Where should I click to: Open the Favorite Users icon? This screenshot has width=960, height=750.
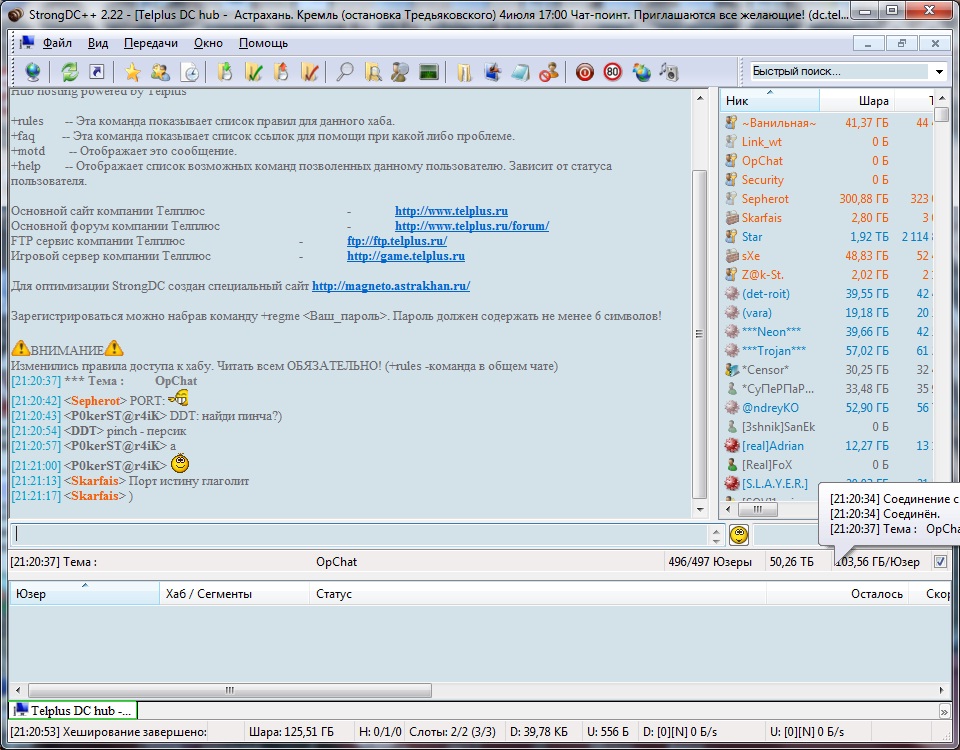tap(161, 72)
